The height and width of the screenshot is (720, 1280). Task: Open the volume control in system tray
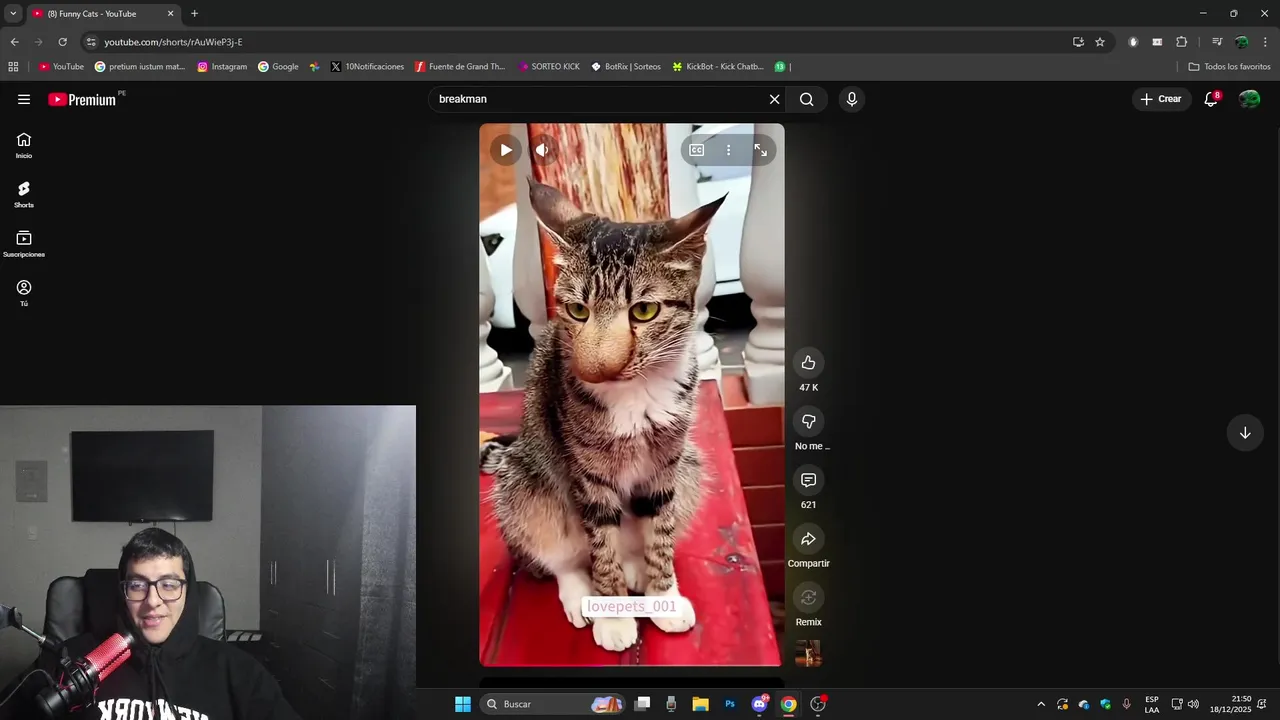tap(1193, 704)
